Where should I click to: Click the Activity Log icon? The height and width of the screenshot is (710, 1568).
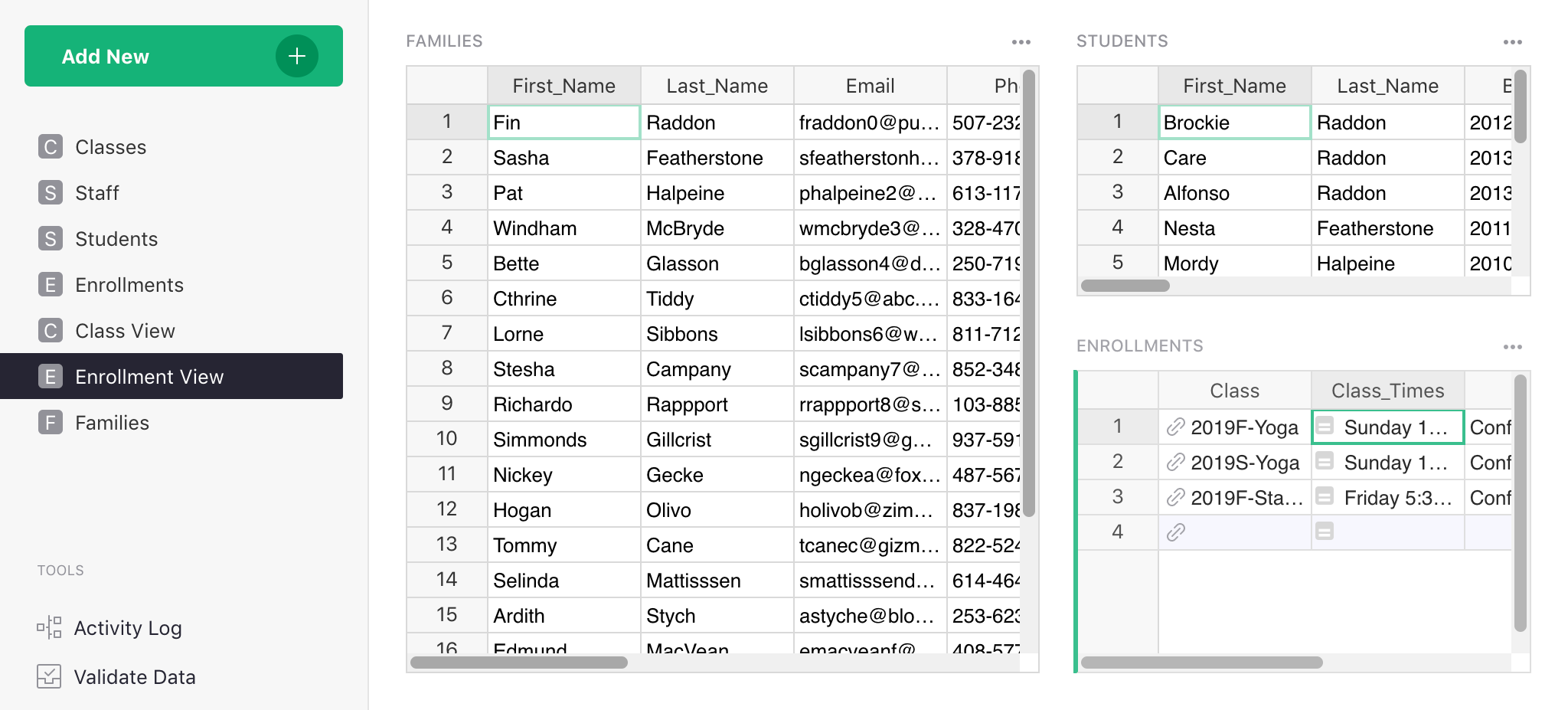coord(48,627)
